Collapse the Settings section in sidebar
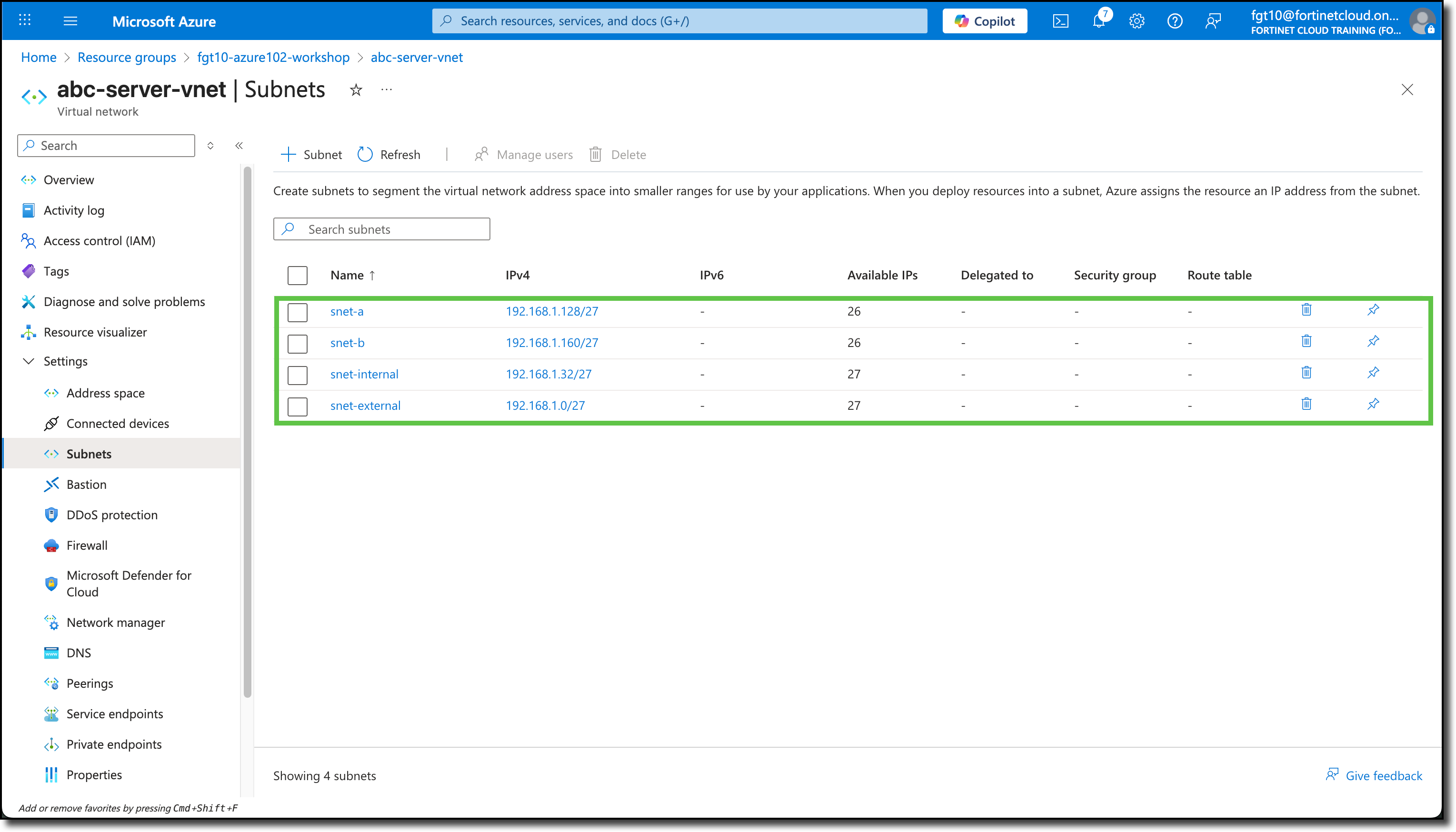Viewport: 1456px width, 832px height. coord(29,361)
